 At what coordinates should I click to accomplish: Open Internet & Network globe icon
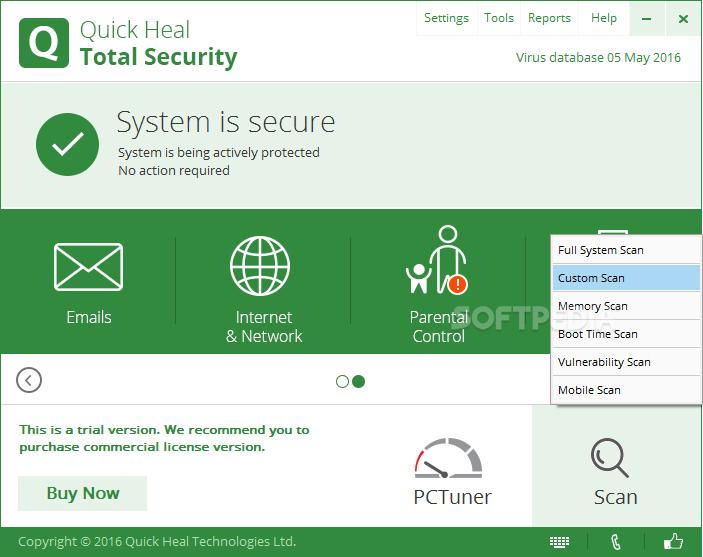[x=260, y=265]
